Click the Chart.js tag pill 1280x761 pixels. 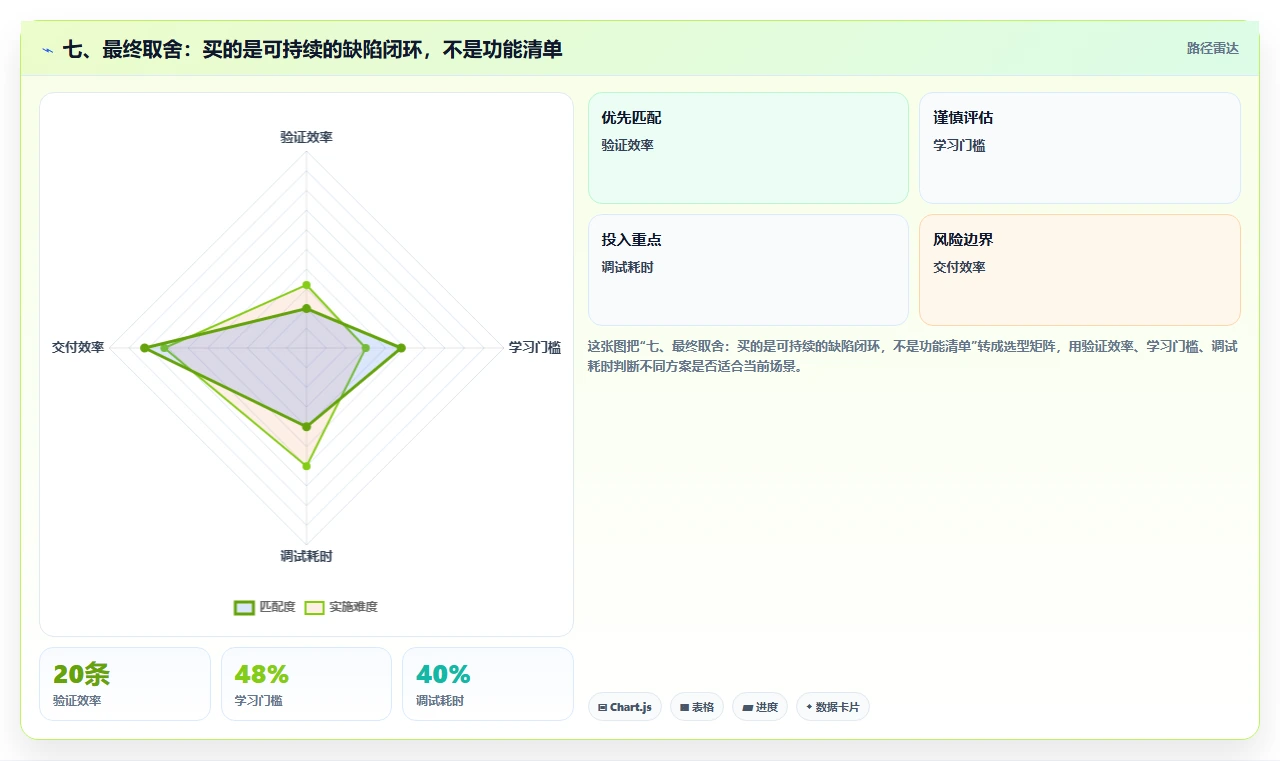tap(625, 707)
